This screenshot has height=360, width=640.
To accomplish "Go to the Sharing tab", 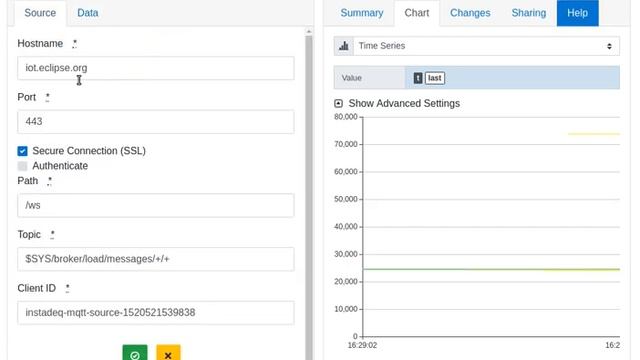I will (529, 13).
